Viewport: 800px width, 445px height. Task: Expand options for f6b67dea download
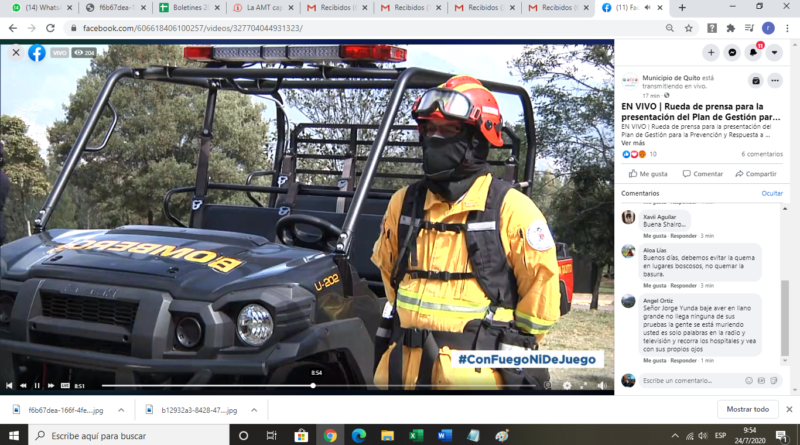(x=121, y=410)
